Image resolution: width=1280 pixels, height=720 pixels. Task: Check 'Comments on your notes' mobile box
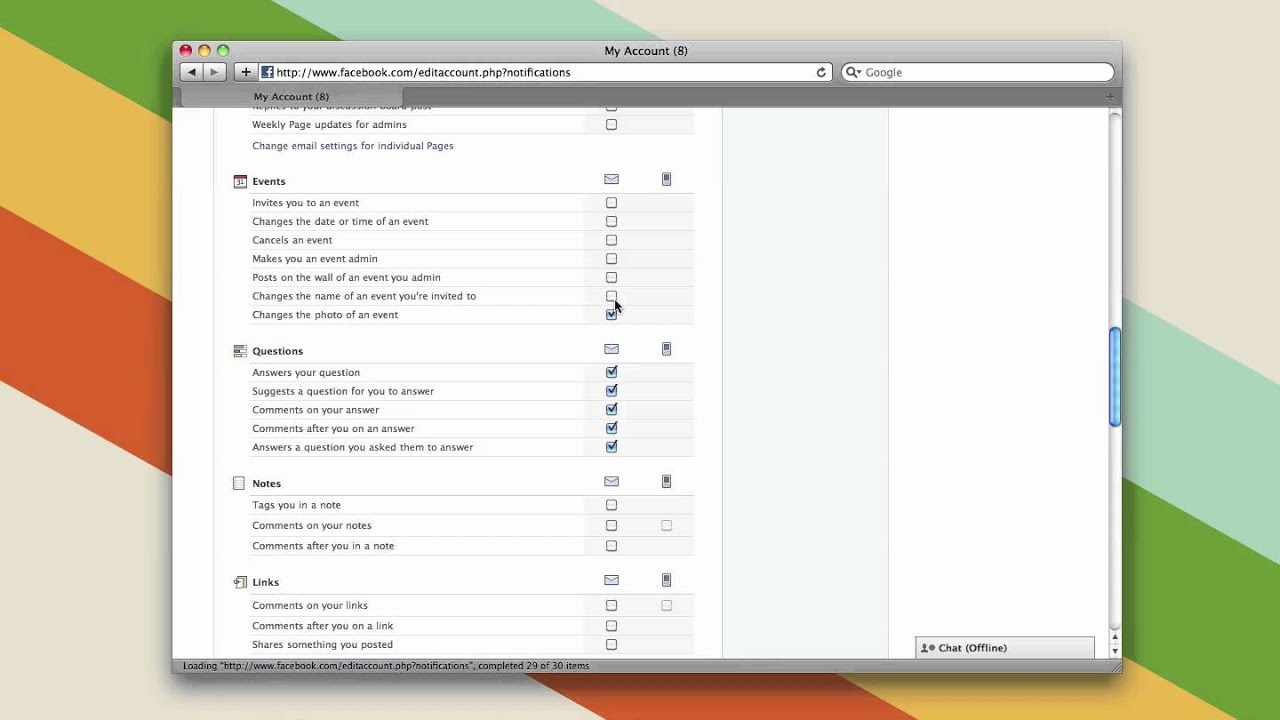tap(666, 526)
